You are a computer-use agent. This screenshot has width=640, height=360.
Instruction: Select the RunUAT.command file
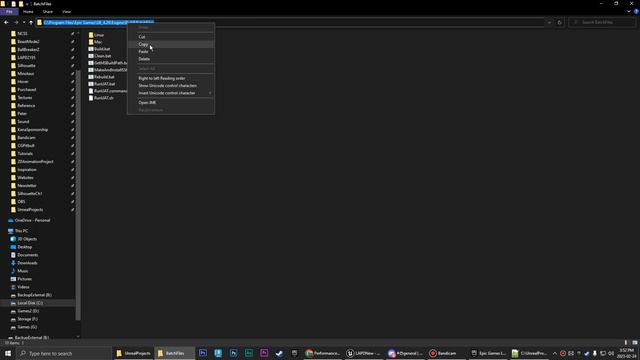[x=107, y=91]
